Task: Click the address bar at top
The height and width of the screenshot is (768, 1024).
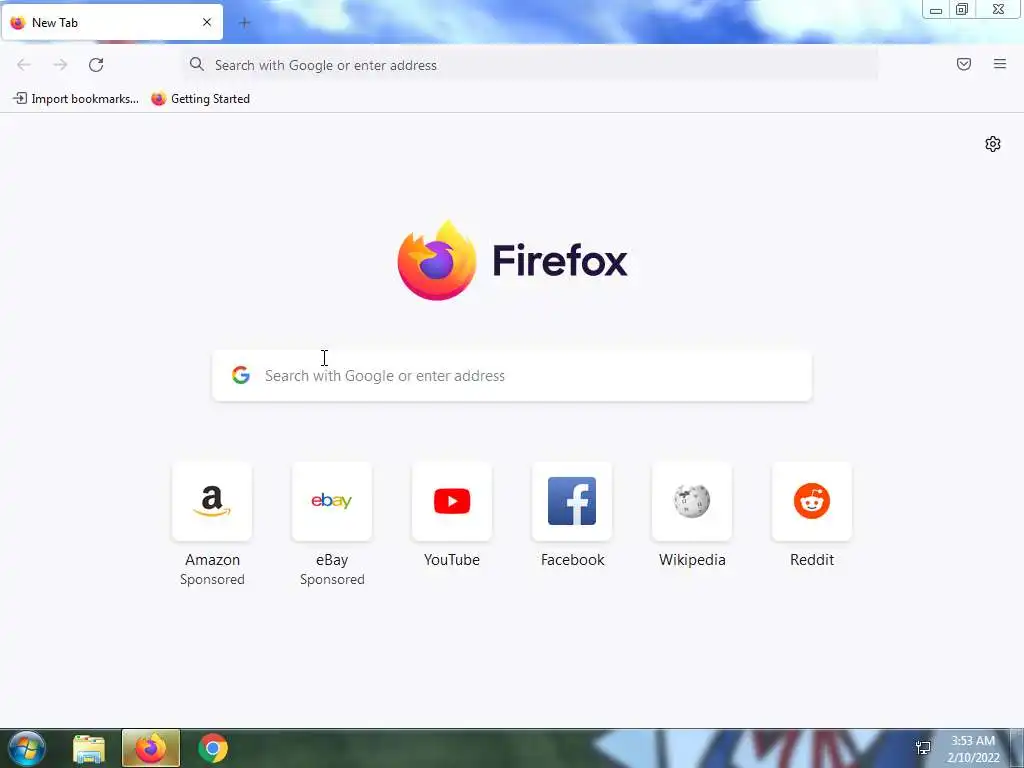Action: pos(530,65)
